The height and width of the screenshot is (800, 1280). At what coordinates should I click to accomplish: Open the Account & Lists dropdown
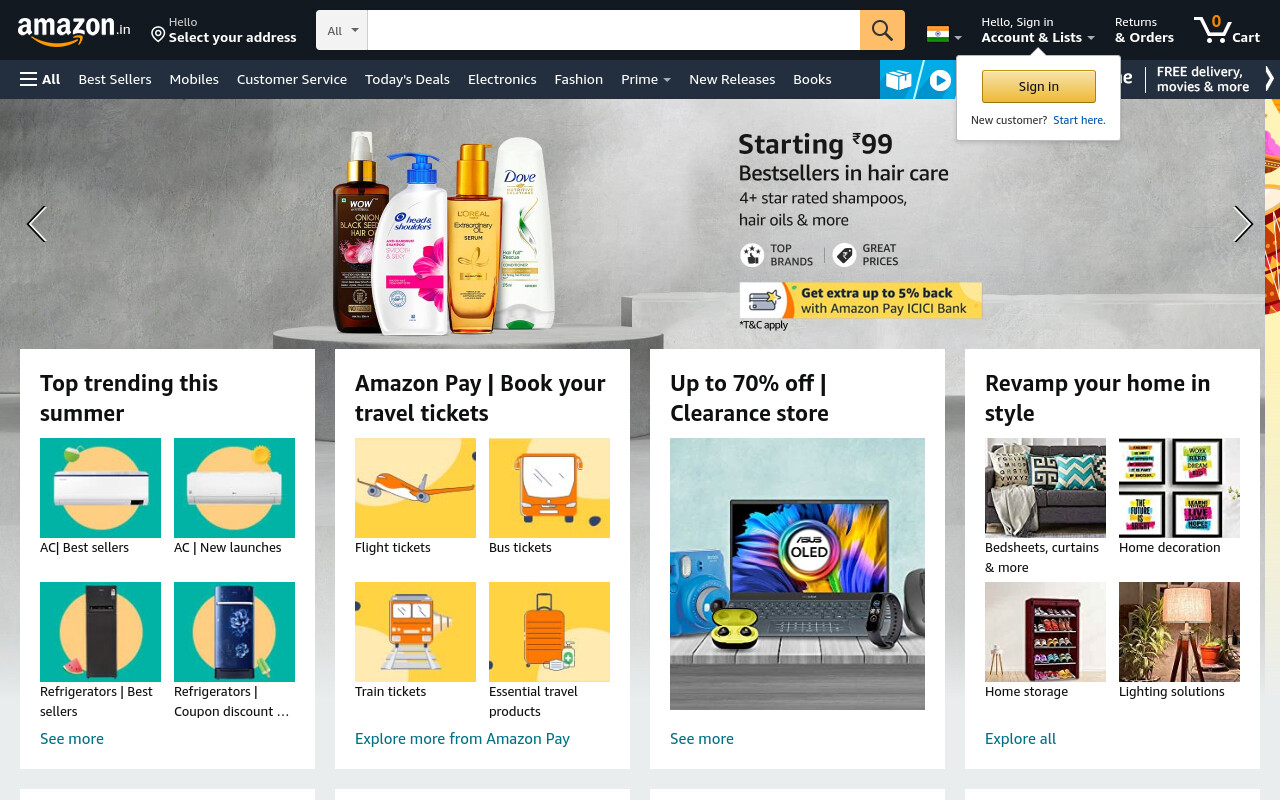click(1037, 30)
